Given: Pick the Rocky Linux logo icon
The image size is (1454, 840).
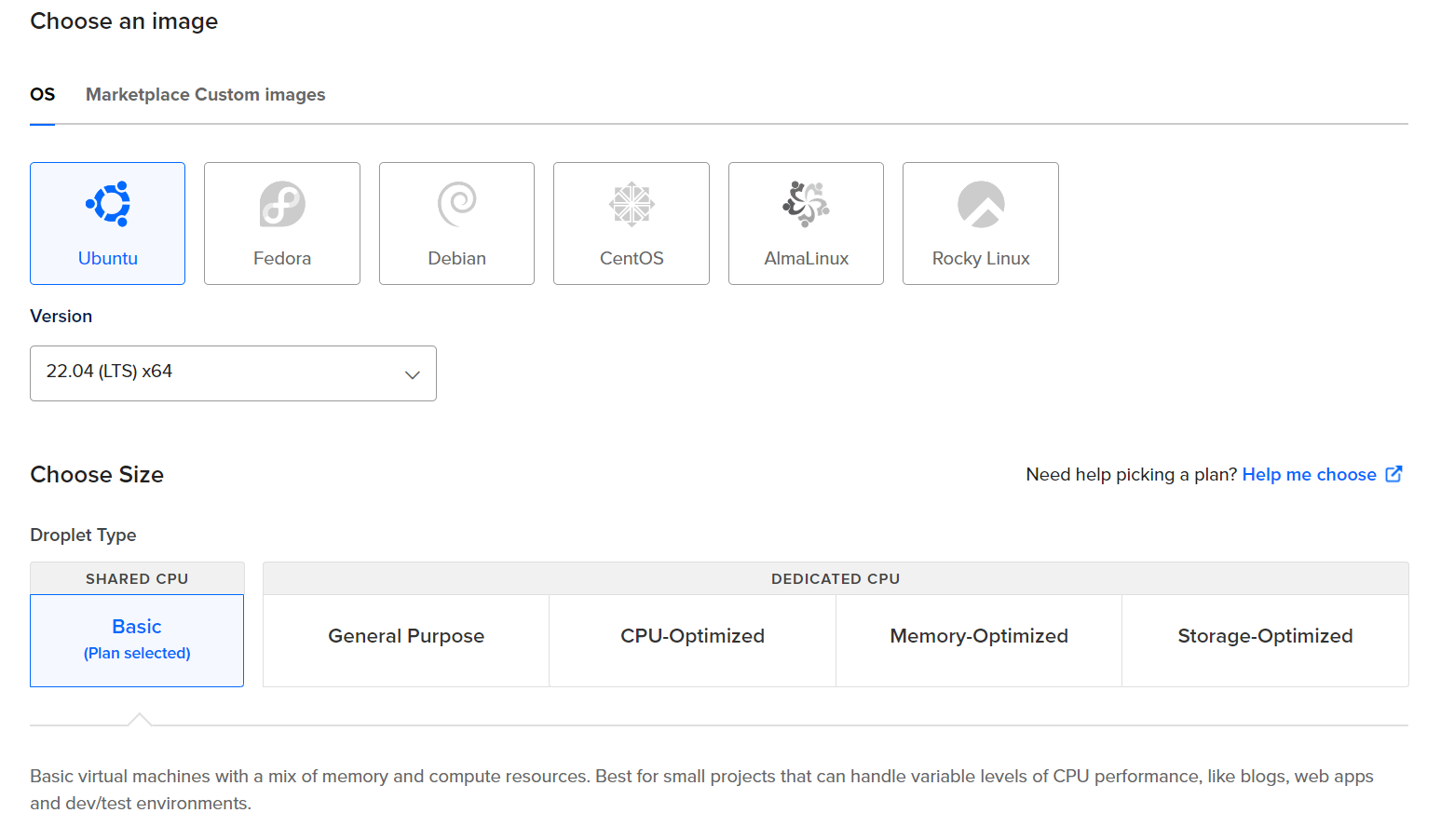Looking at the screenshot, I should [x=981, y=204].
